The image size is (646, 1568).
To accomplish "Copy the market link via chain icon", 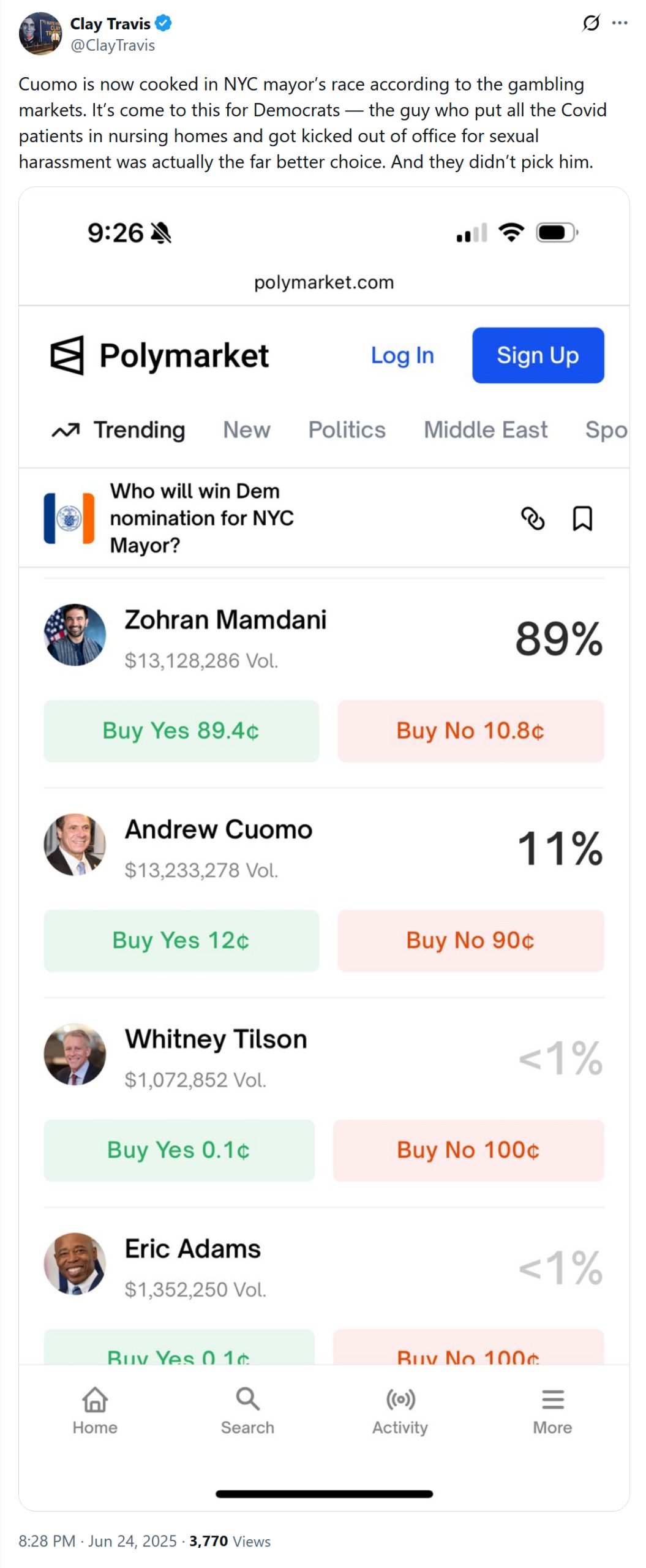I will [x=532, y=518].
